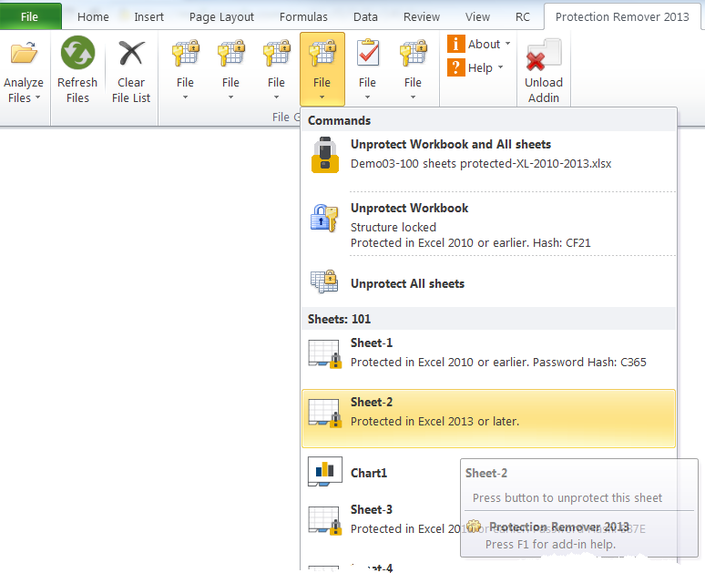The image size is (705, 573).
Task: Switch to the Formulas tab
Action: (303, 17)
